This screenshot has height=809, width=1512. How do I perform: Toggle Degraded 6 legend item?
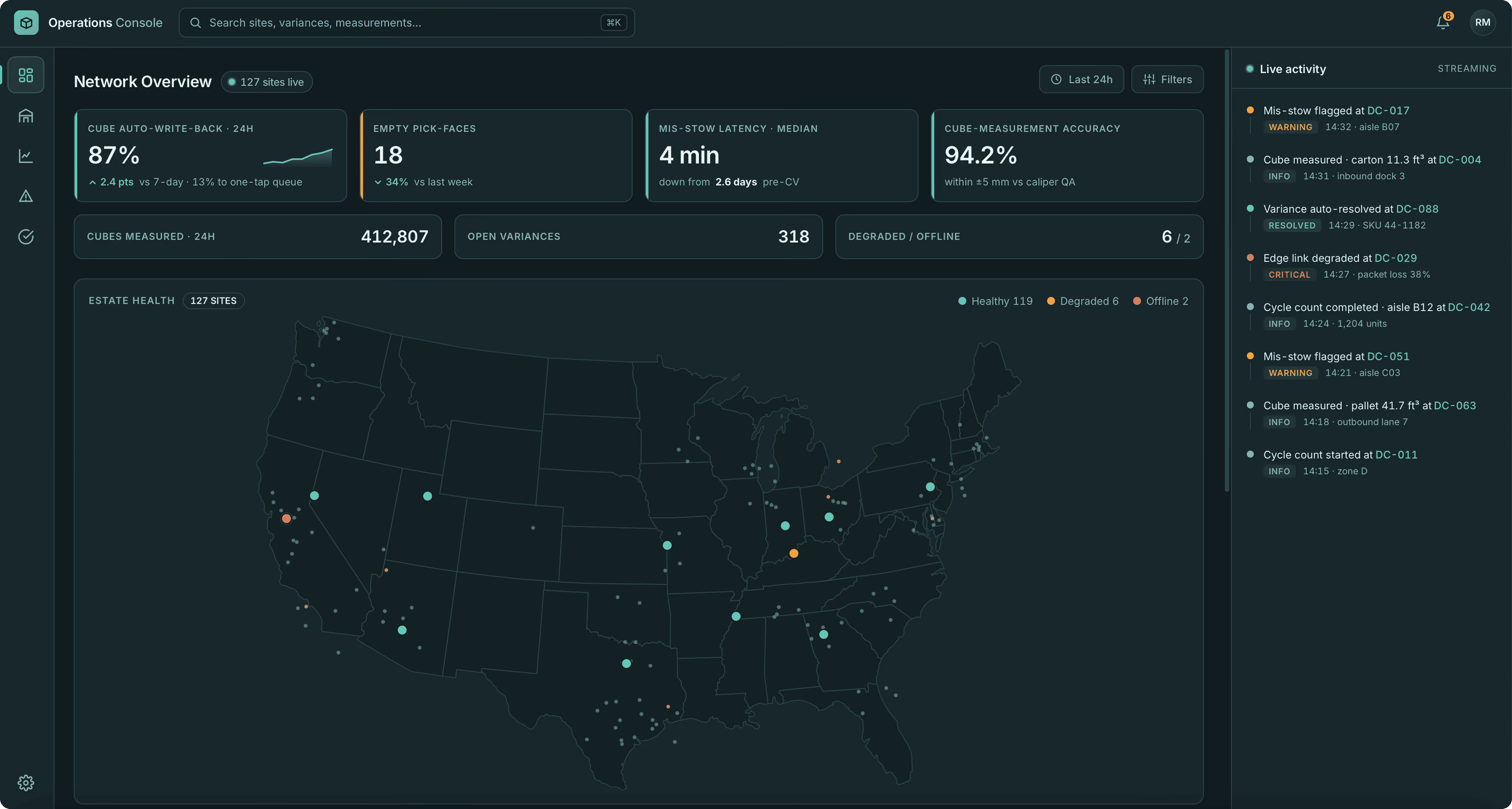pos(1082,301)
